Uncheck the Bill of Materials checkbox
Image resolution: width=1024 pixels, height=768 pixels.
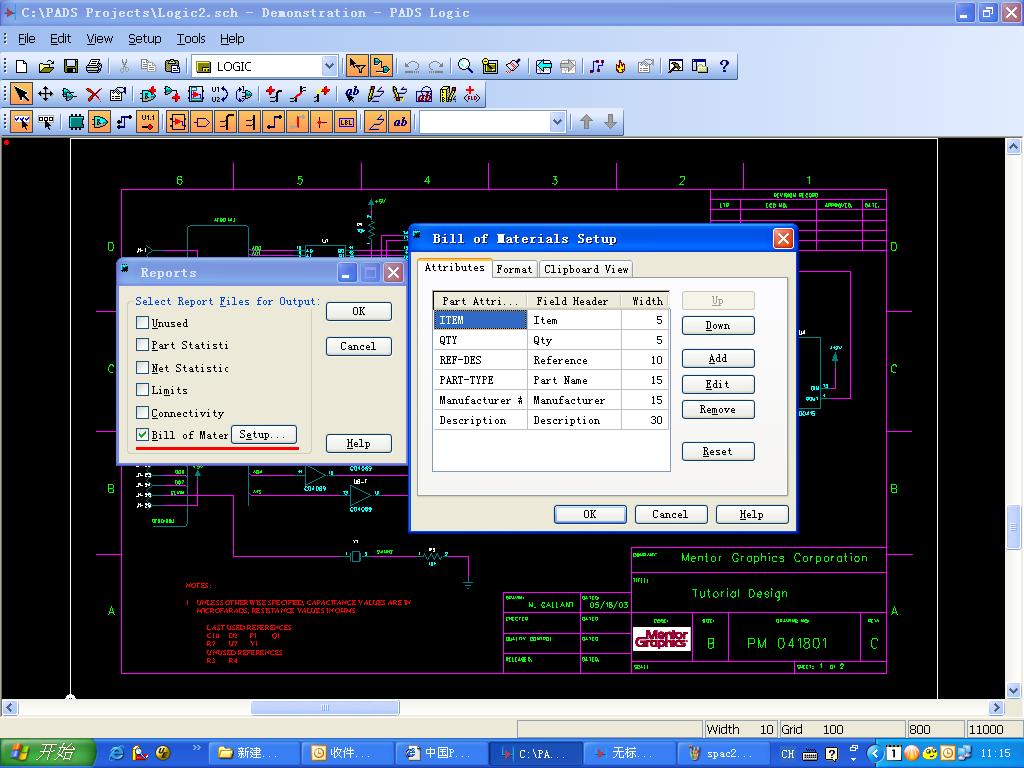(143, 435)
